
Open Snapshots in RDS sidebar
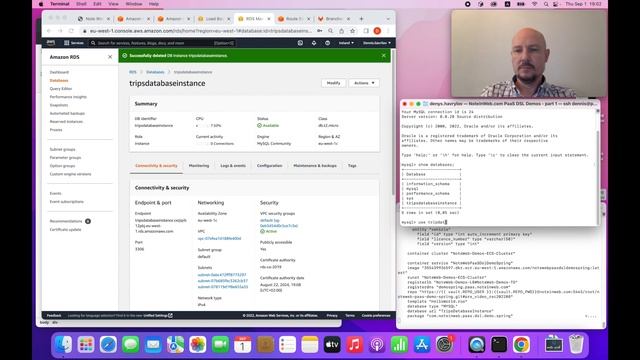tap(59, 105)
